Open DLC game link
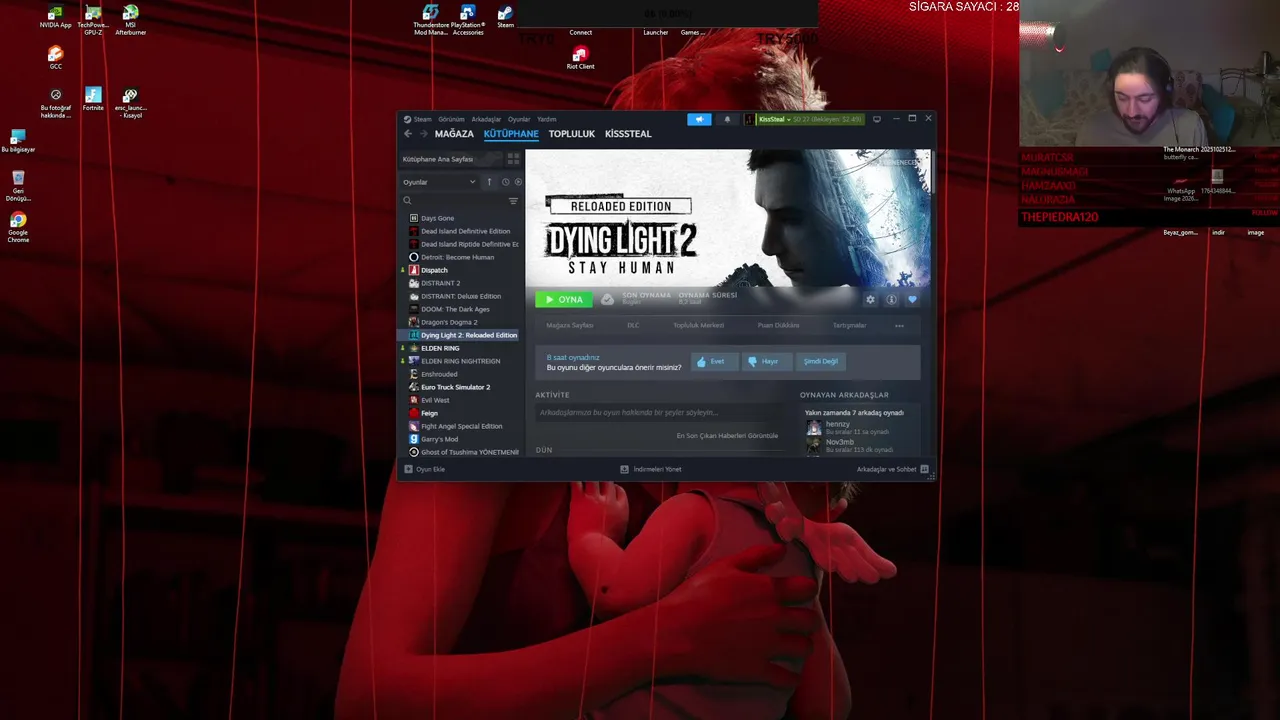This screenshot has width=1280, height=720. coord(633,325)
